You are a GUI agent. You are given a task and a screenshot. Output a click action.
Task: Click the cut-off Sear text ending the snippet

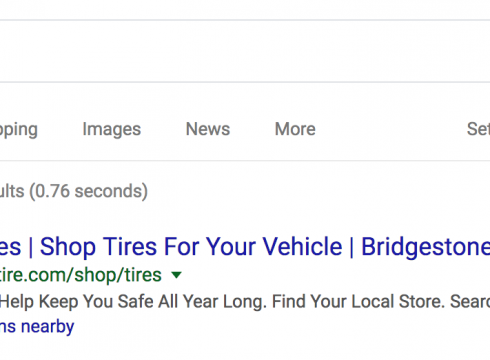pyautogui.click(x=470, y=302)
